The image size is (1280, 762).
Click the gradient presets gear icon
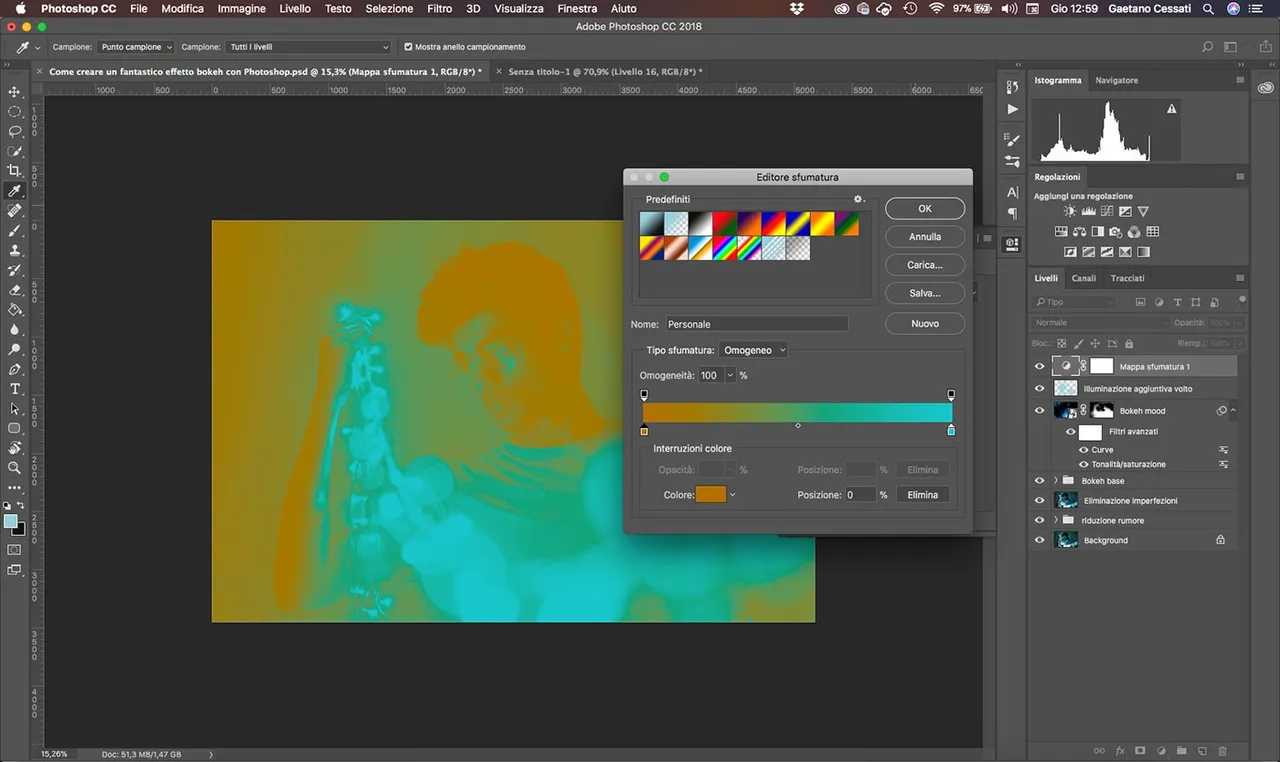point(858,200)
